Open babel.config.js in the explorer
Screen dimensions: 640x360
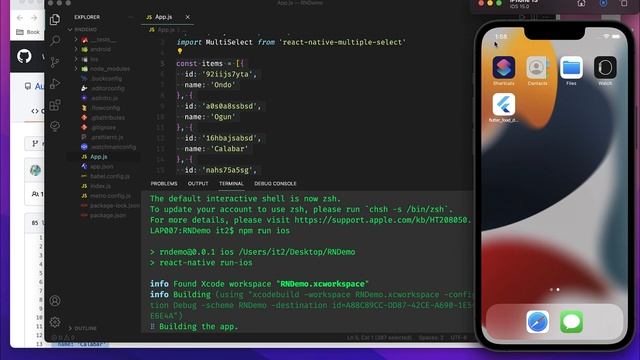coord(110,176)
